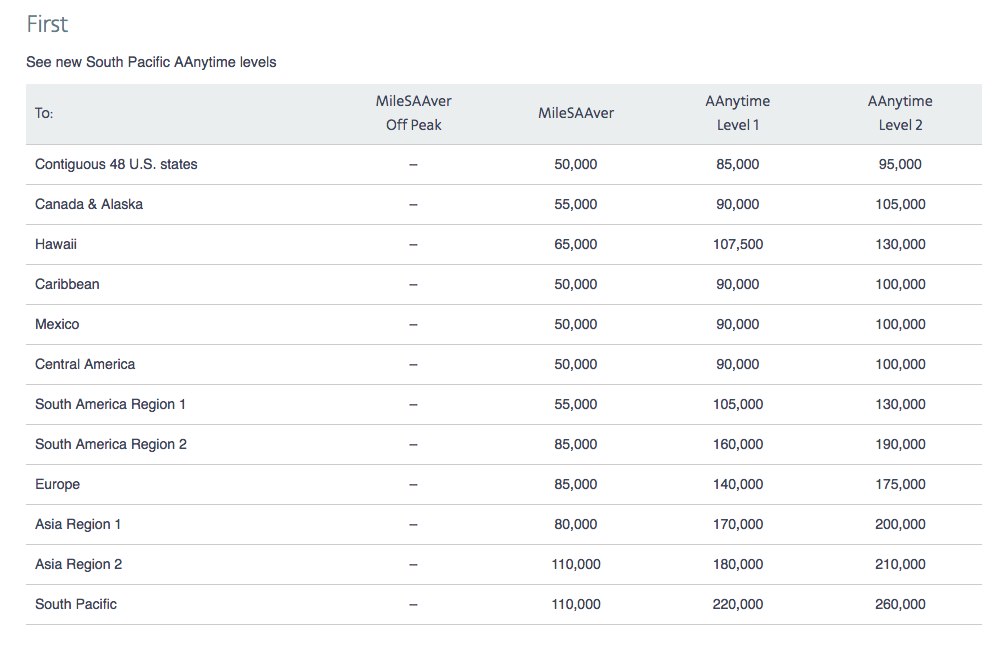Click Central America's 100,000 Level 2 value
This screenshot has height=655, width=1006.
pyautogui.click(x=900, y=364)
